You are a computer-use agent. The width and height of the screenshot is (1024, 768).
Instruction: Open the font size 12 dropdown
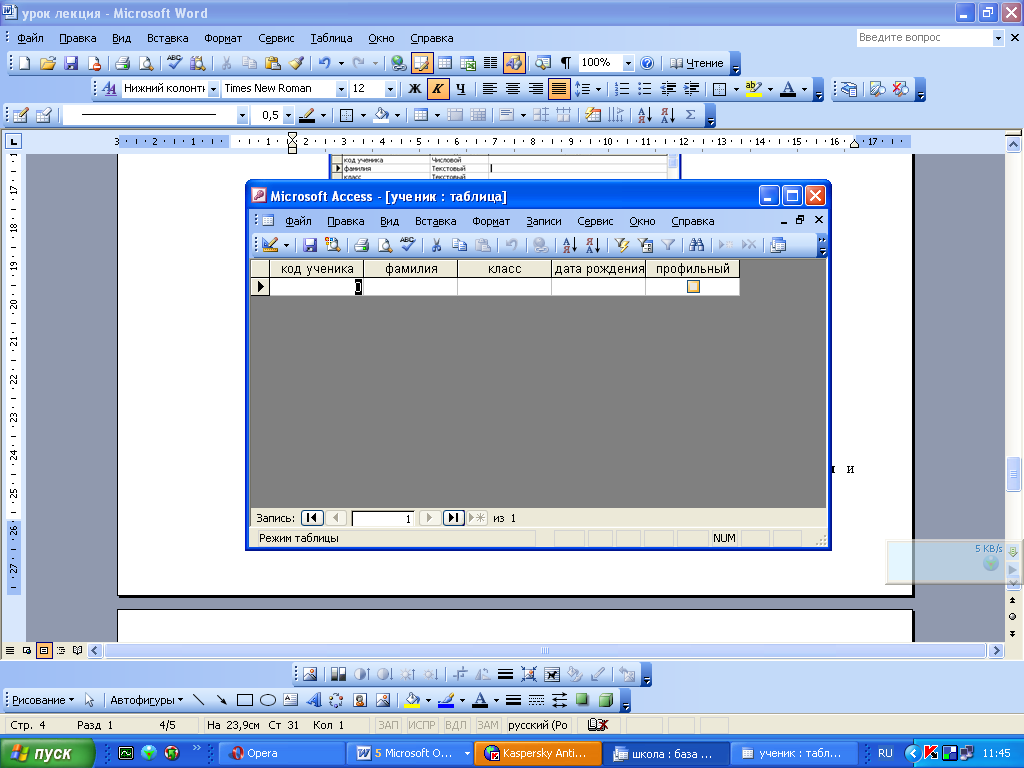pyautogui.click(x=390, y=89)
